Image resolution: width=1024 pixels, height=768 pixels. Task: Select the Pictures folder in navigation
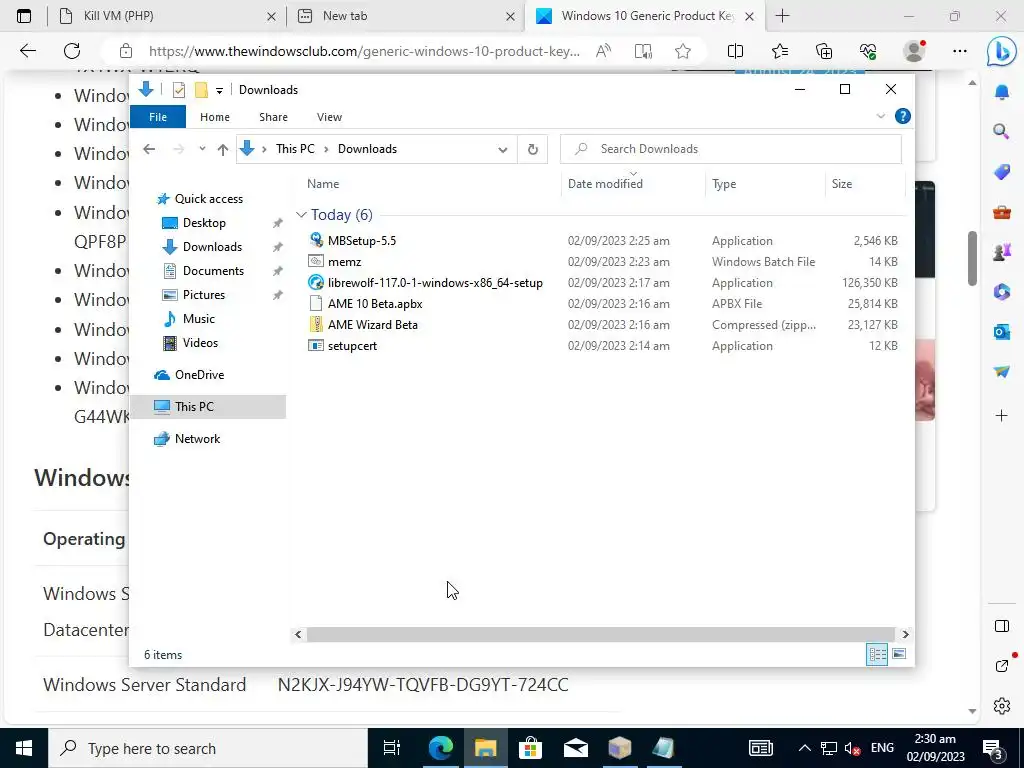(x=203, y=295)
